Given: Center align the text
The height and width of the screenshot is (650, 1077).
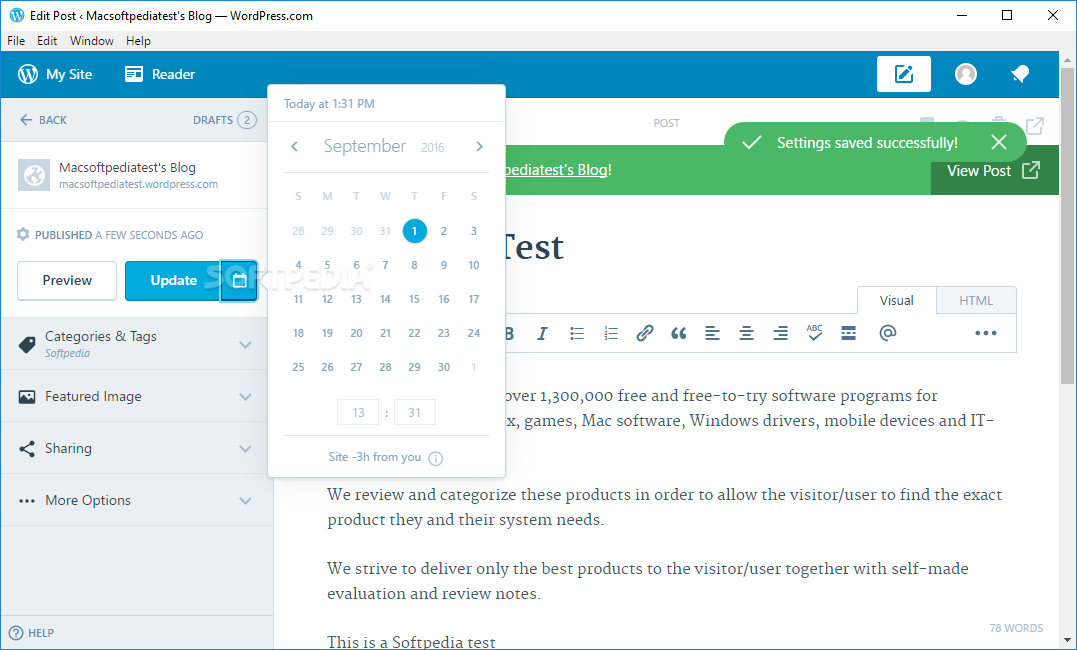Looking at the screenshot, I should (x=747, y=333).
